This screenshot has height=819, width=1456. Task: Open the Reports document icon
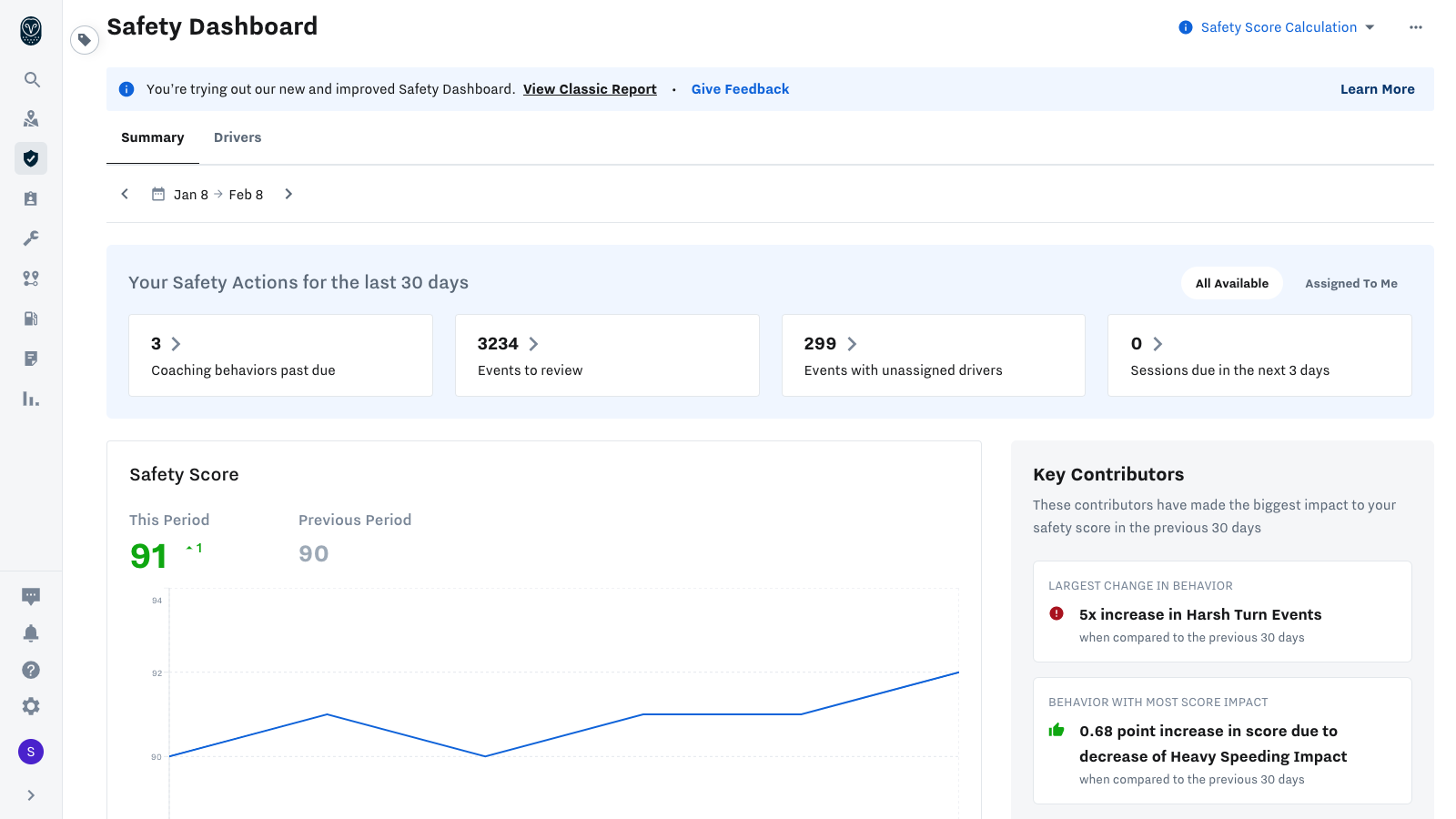tap(31, 358)
